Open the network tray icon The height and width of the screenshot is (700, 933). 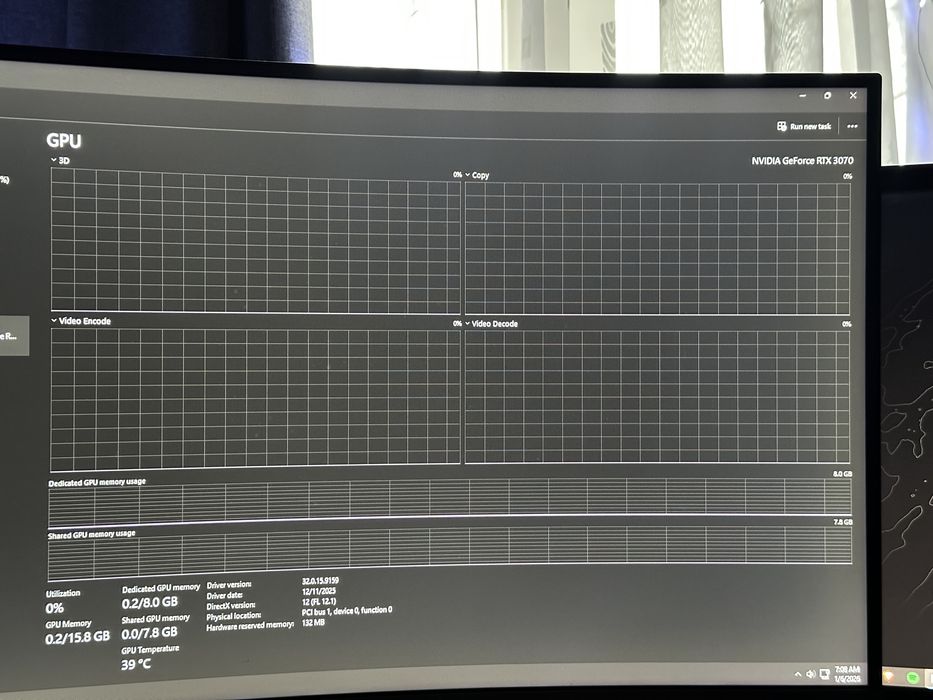(x=824, y=674)
